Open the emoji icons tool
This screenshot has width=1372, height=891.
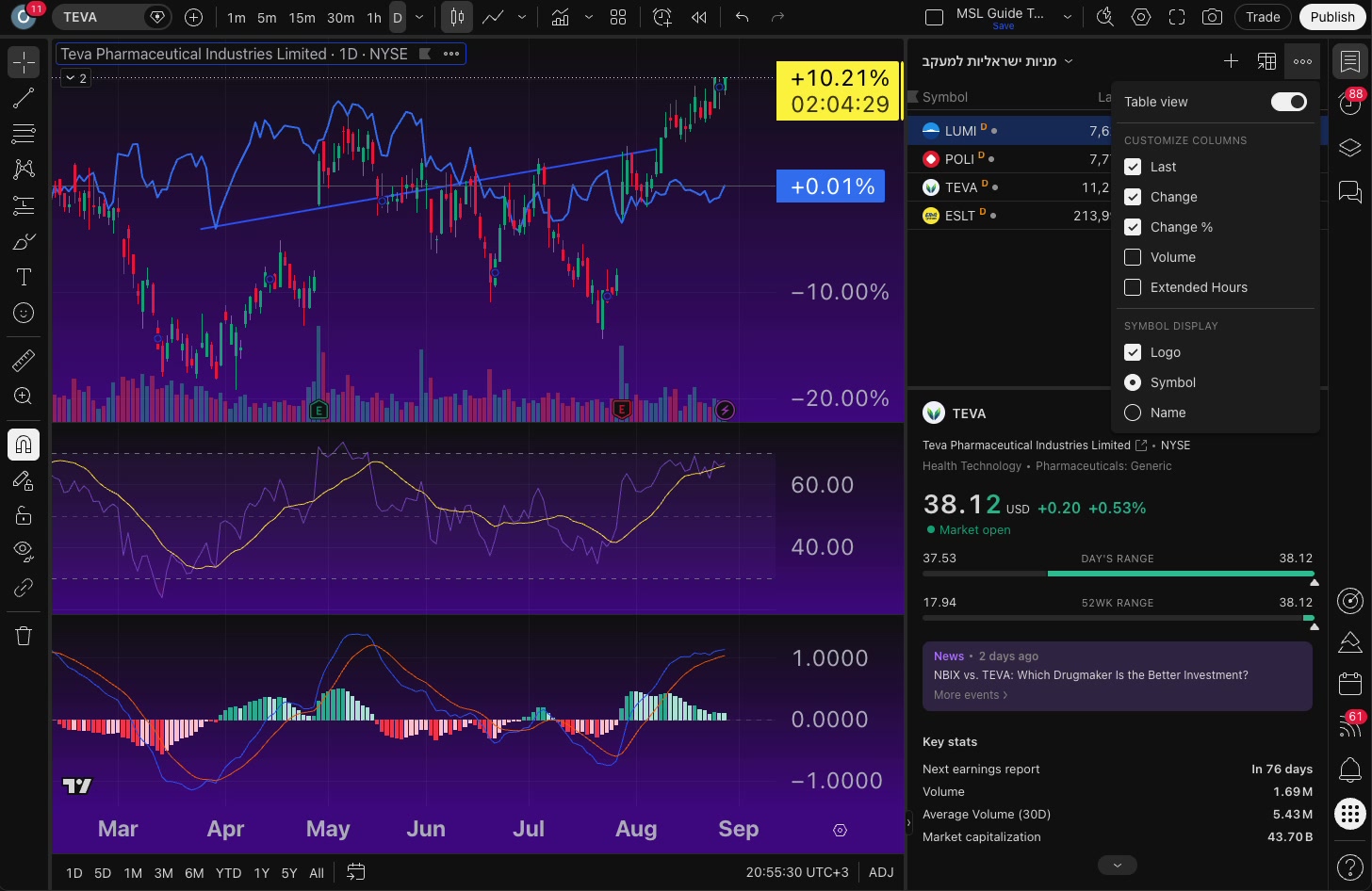tap(24, 313)
